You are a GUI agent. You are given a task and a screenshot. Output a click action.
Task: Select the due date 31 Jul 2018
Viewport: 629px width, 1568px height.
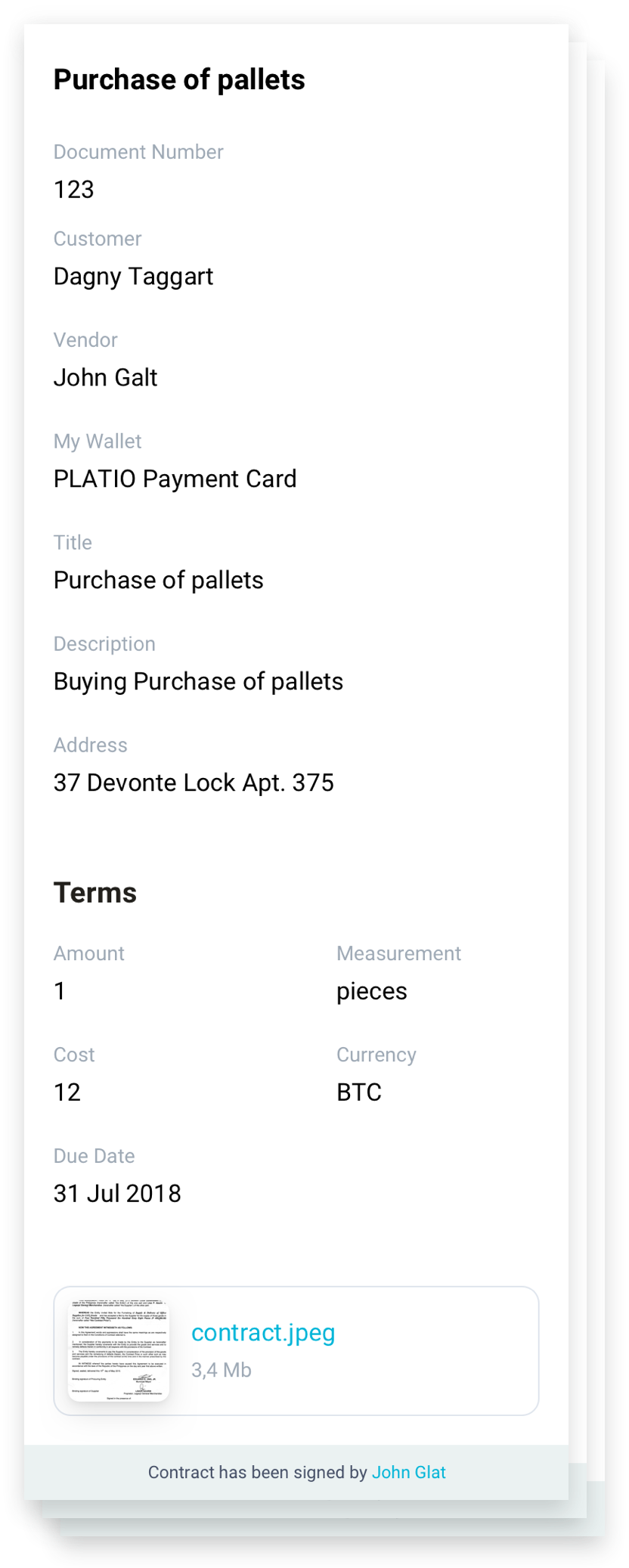(x=117, y=1194)
